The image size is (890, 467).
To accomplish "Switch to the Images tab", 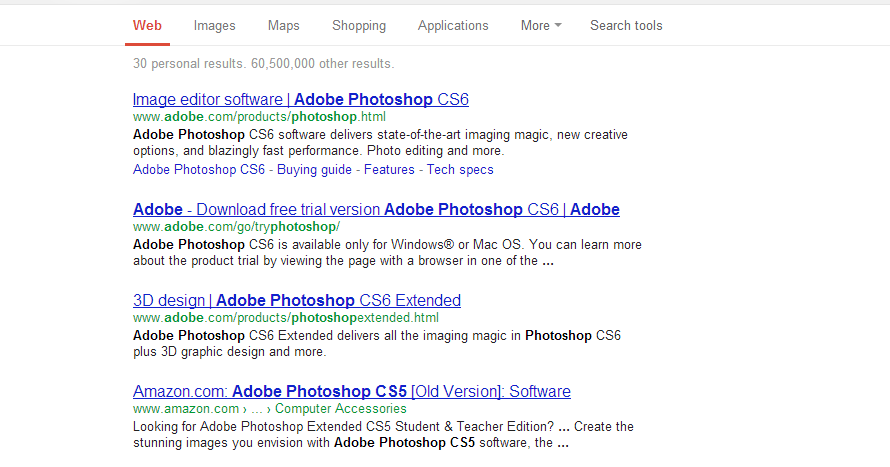I will pos(214,26).
